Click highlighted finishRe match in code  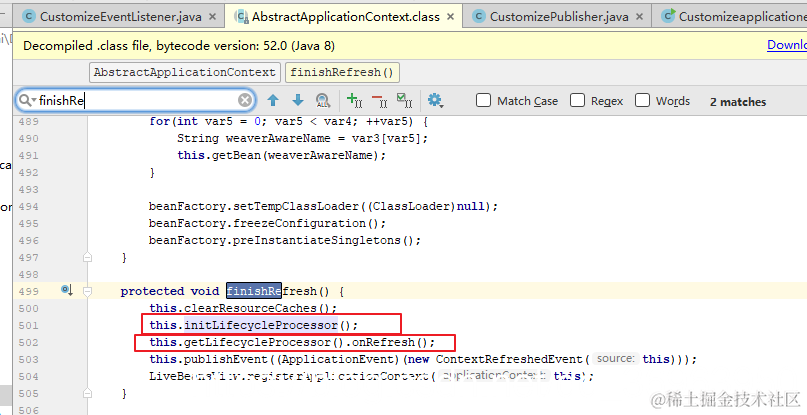pos(254,291)
